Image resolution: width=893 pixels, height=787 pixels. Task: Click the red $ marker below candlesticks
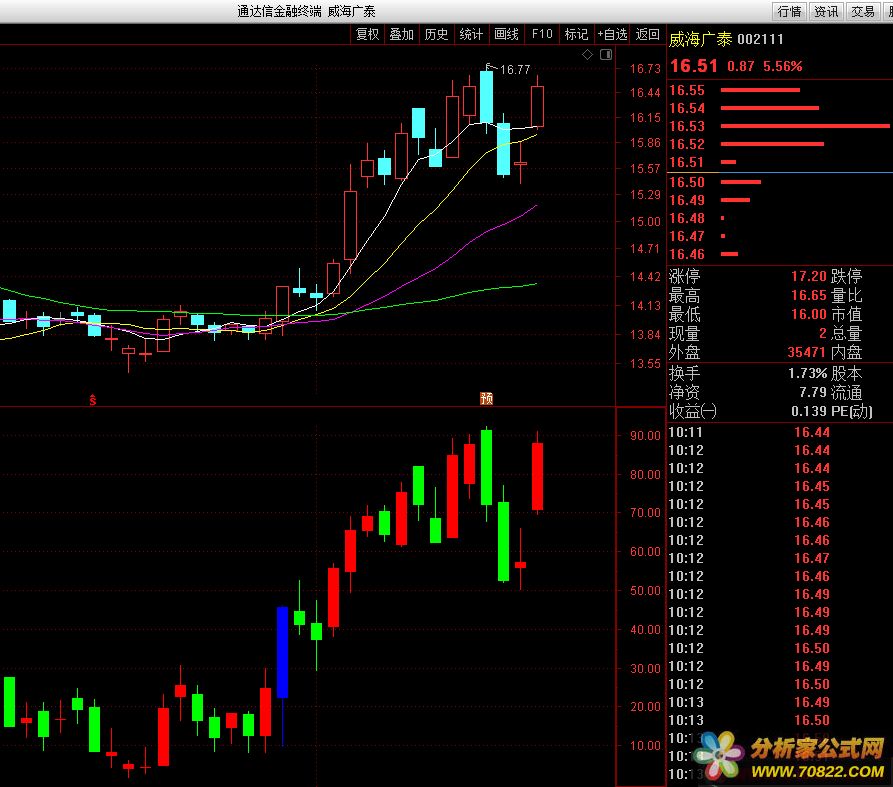[x=92, y=400]
